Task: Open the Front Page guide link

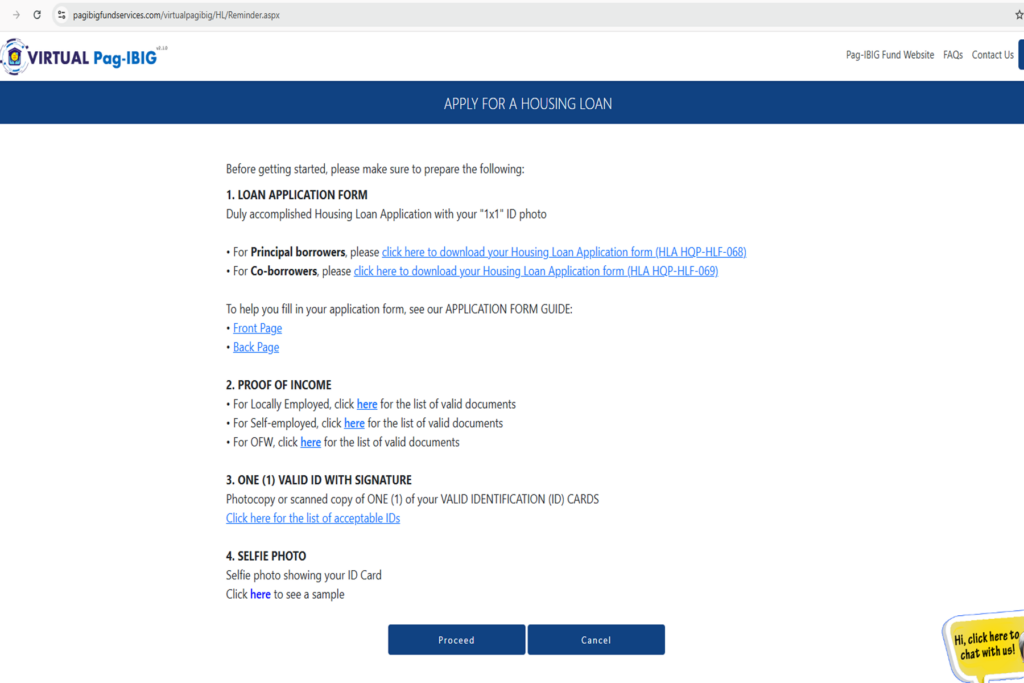Action: (x=257, y=328)
